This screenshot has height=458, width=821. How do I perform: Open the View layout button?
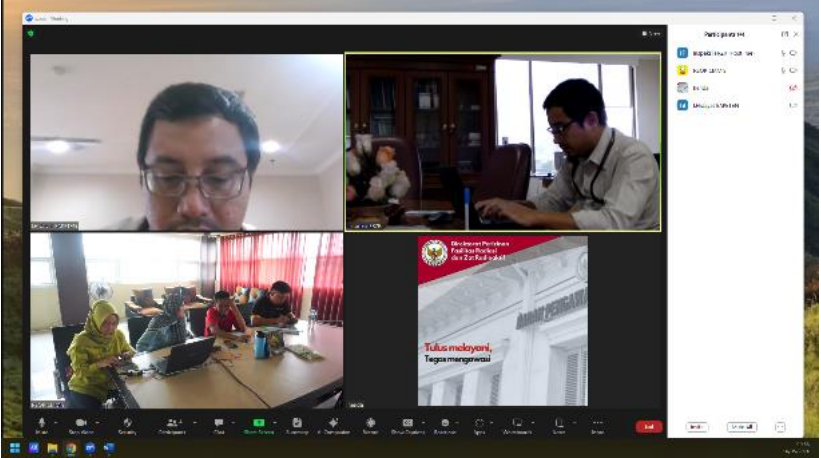pyautogui.click(x=651, y=33)
